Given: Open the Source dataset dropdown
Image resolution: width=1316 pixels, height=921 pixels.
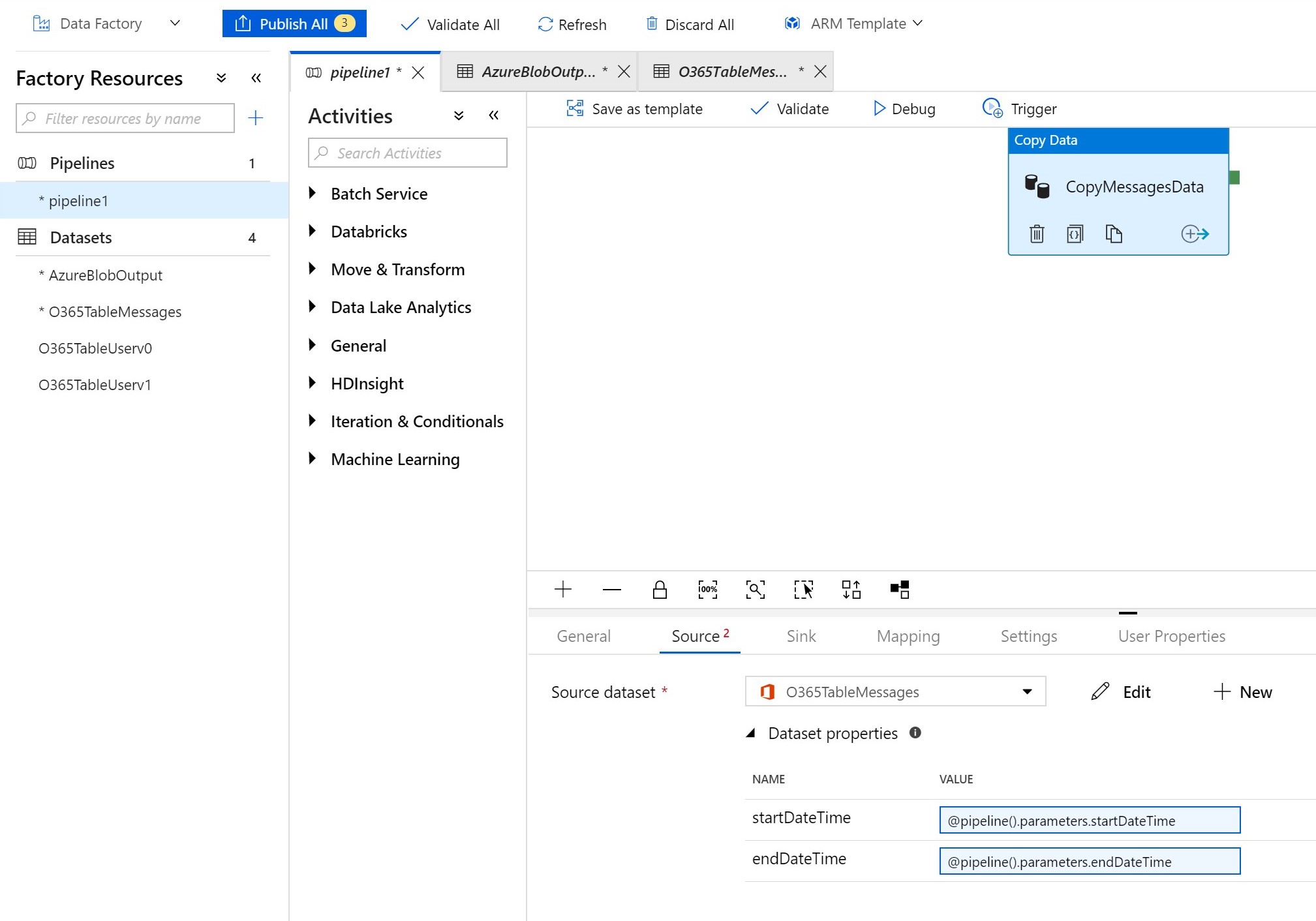Looking at the screenshot, I should (1026, 691).
